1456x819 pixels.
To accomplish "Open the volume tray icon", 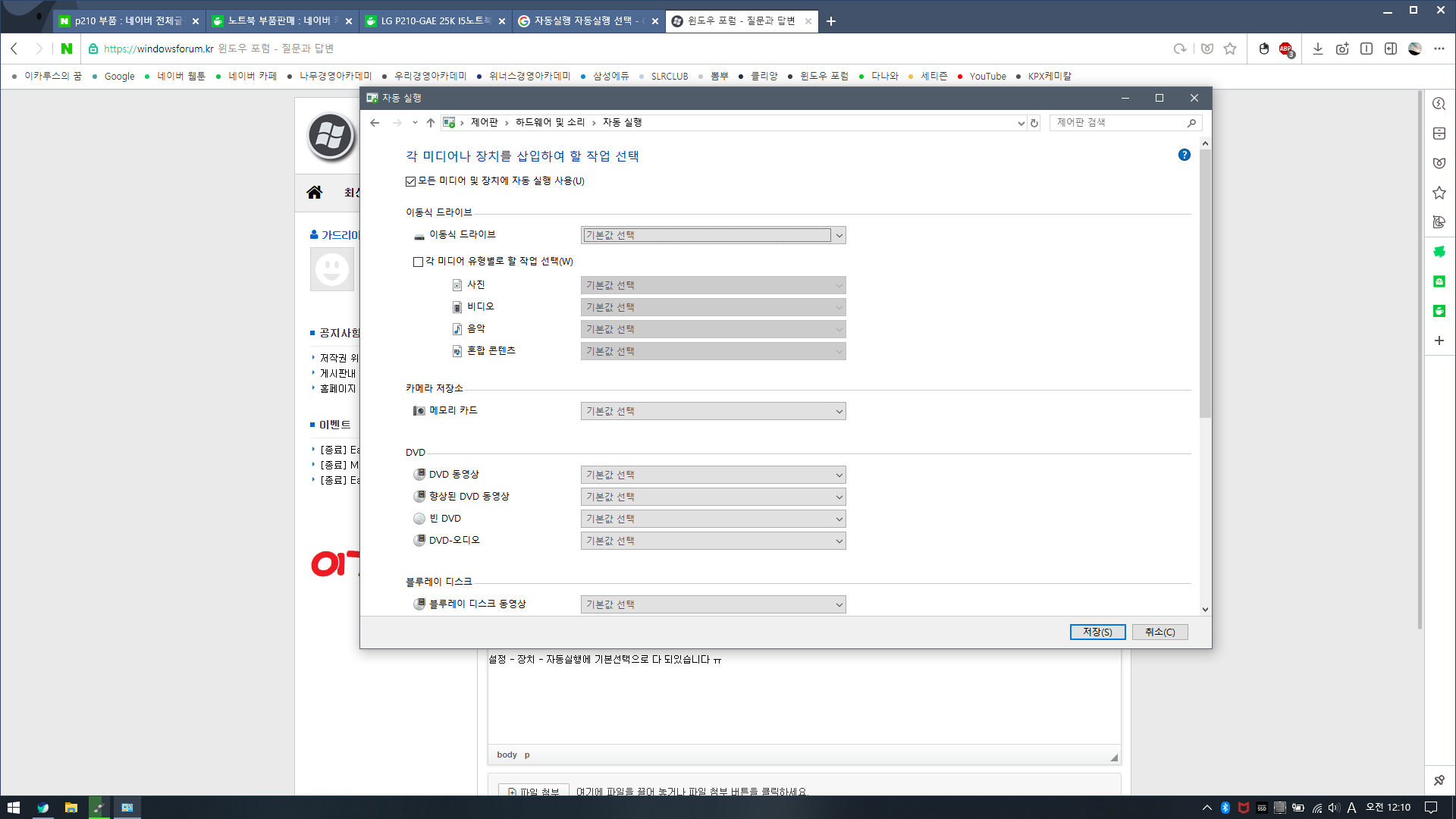I will [1334, 808].
